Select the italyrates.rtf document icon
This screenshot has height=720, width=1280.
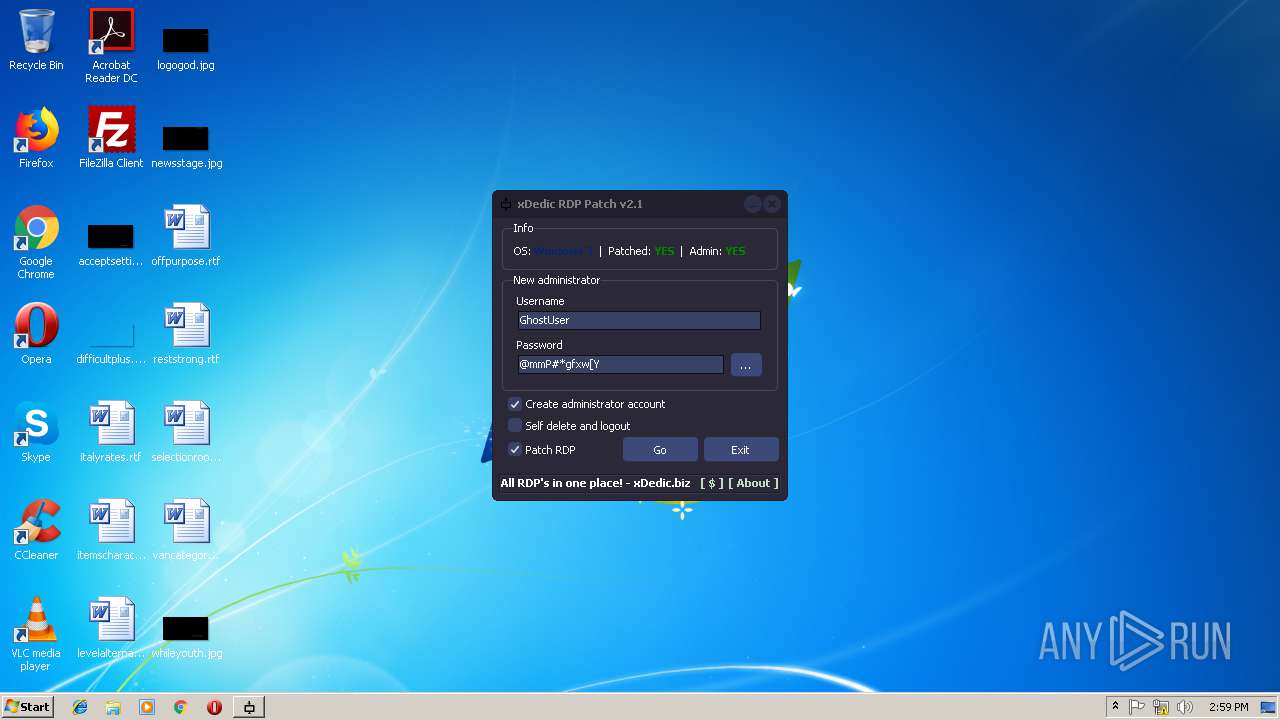click(111, 432)
